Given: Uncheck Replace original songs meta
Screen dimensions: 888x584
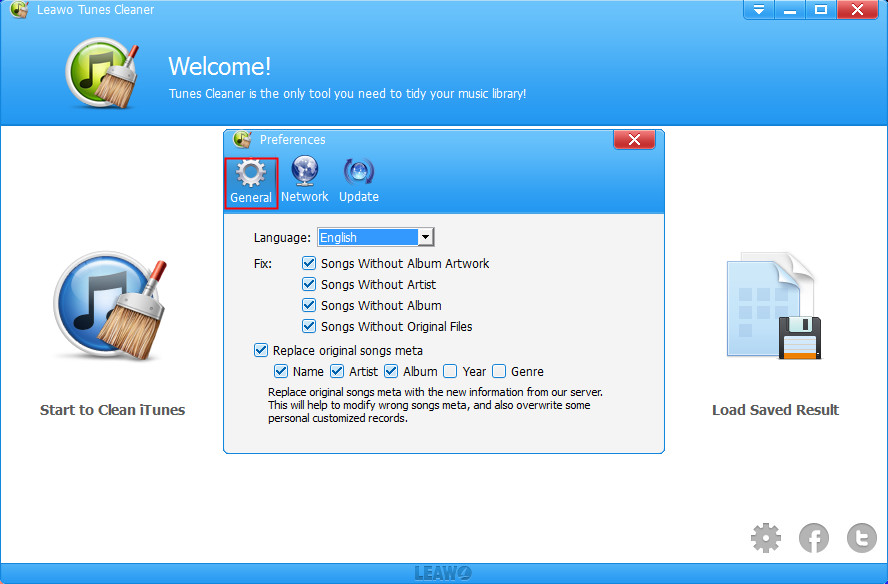Looking at the screenshot, I should 261,350.
